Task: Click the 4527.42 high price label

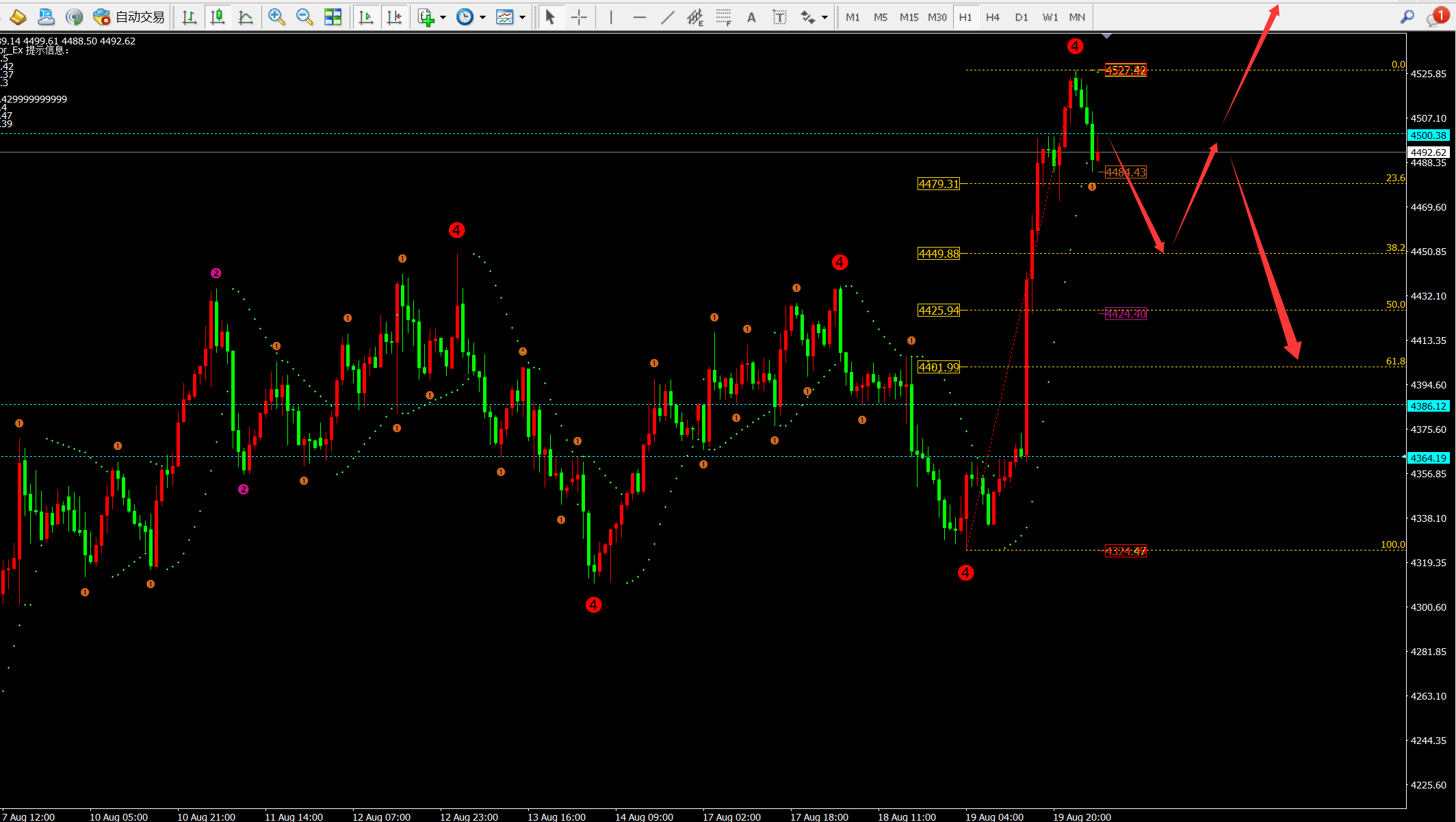Action: click(1126, 70)
